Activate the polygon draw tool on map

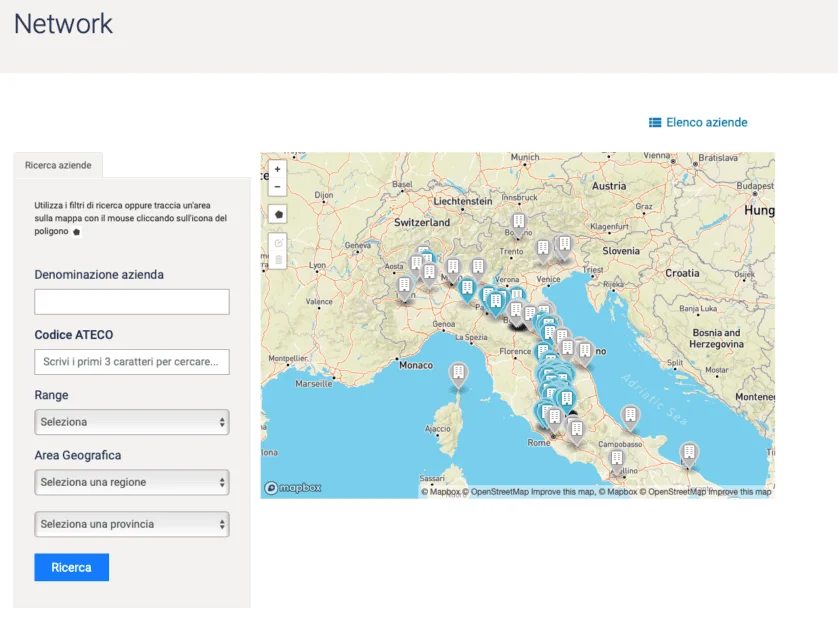[278, 214]
